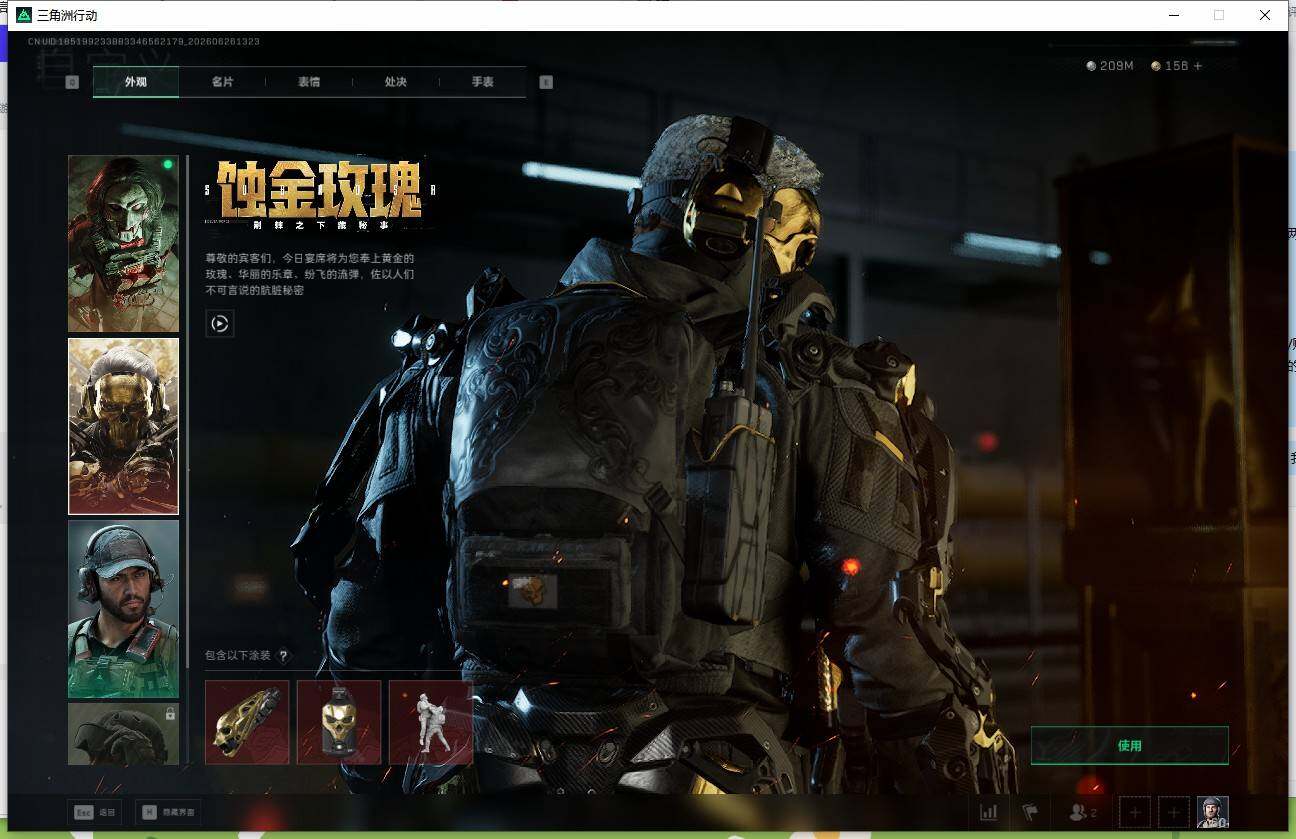
Task: Add currency via 156 plus
Action: [1197, 66]
